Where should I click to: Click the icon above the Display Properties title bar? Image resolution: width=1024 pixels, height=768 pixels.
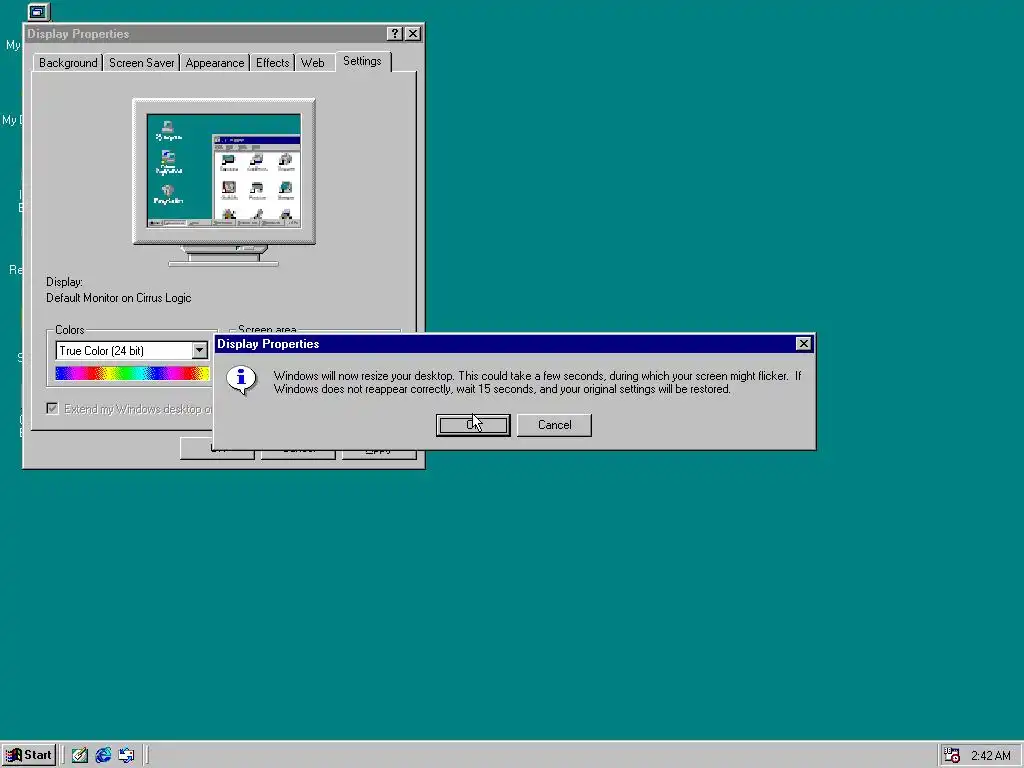39,11
